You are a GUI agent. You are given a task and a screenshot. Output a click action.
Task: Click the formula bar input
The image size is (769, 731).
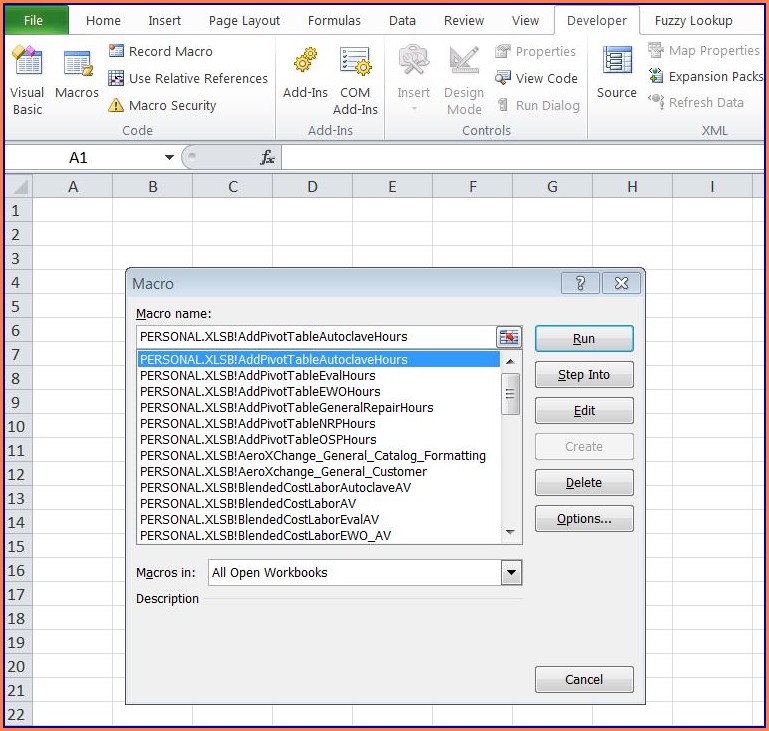[522, 157]
